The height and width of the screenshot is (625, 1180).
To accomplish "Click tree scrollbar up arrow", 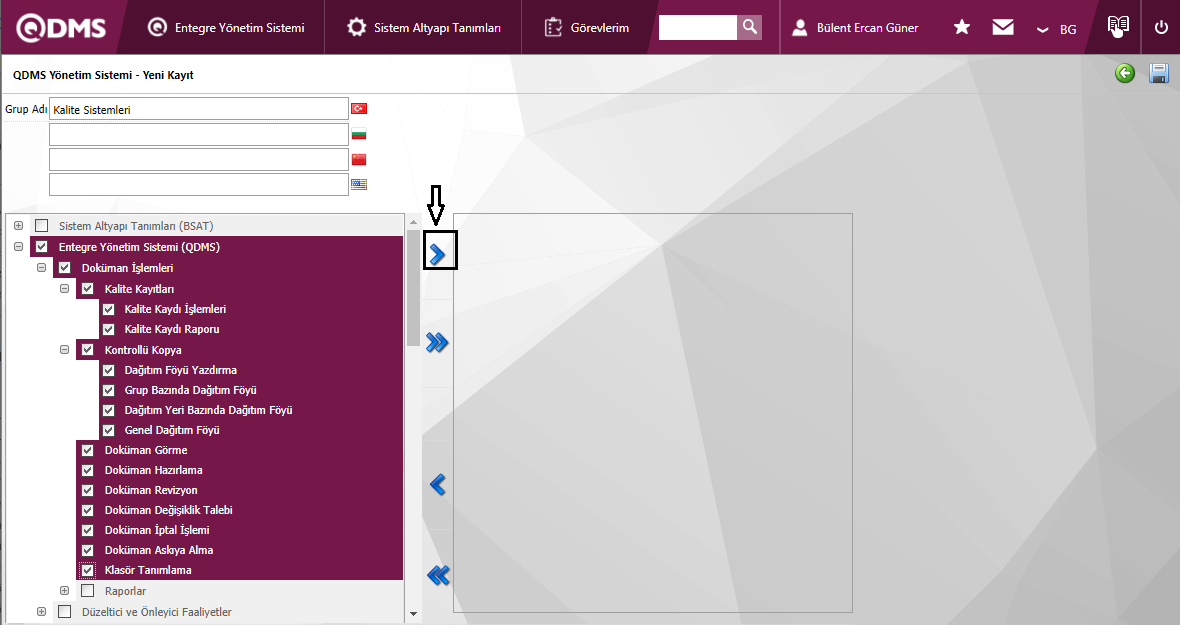I will click(413, 223).
